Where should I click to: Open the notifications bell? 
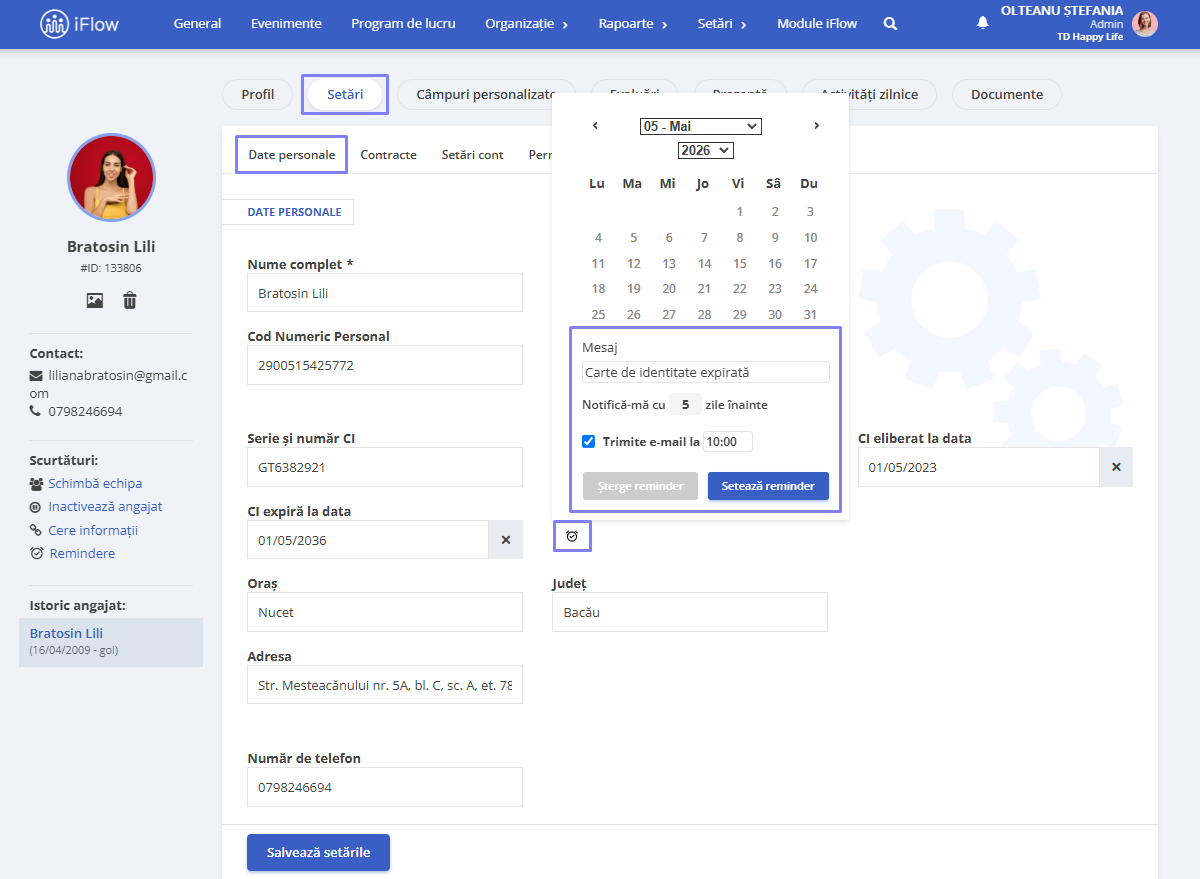point(982,23)
